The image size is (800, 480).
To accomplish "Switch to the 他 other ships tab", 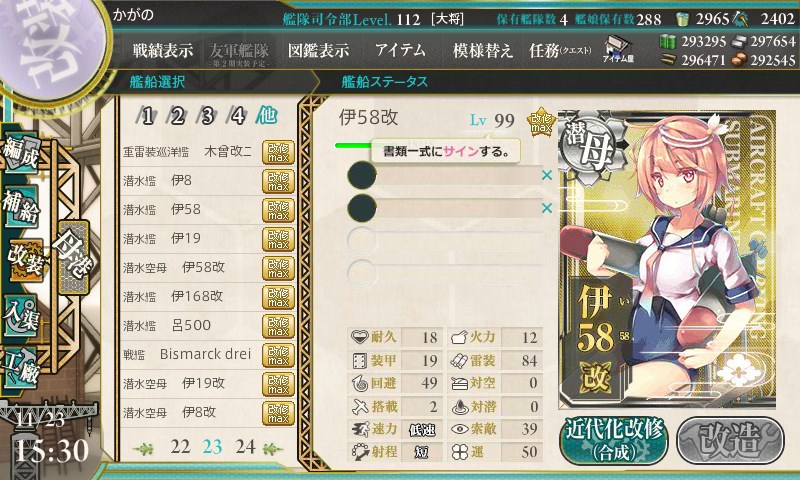I will pyautogui.click(x=266, y=116).
